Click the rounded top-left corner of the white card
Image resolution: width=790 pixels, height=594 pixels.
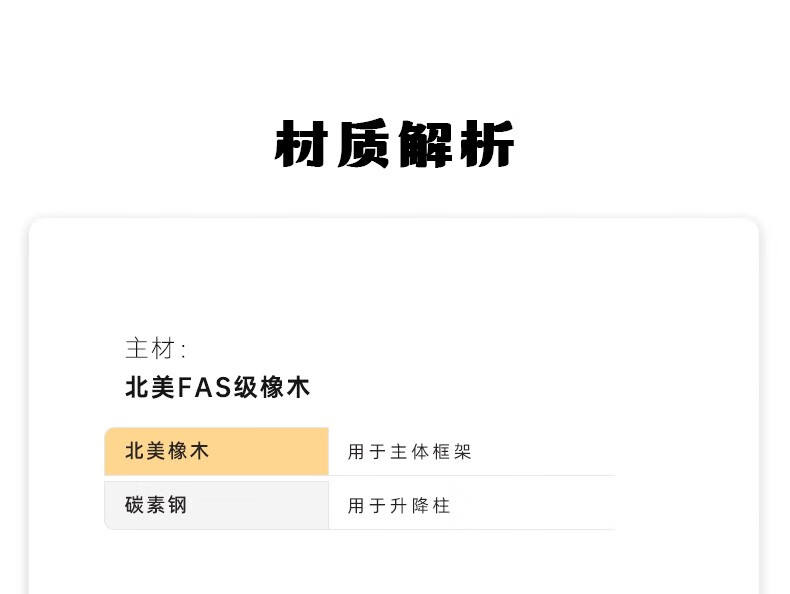[36, 225]
